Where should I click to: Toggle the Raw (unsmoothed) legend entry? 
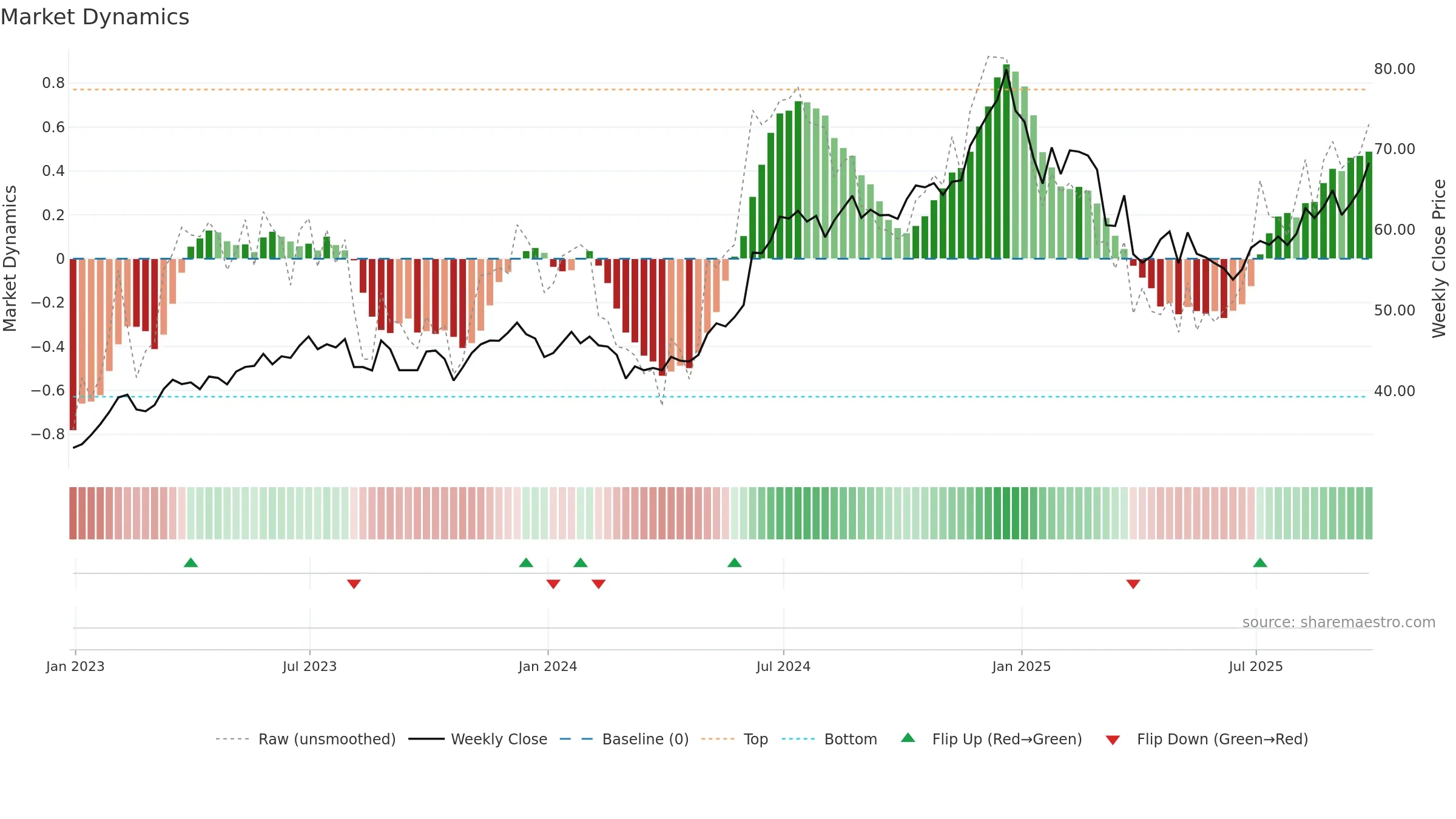click(305, 739)
